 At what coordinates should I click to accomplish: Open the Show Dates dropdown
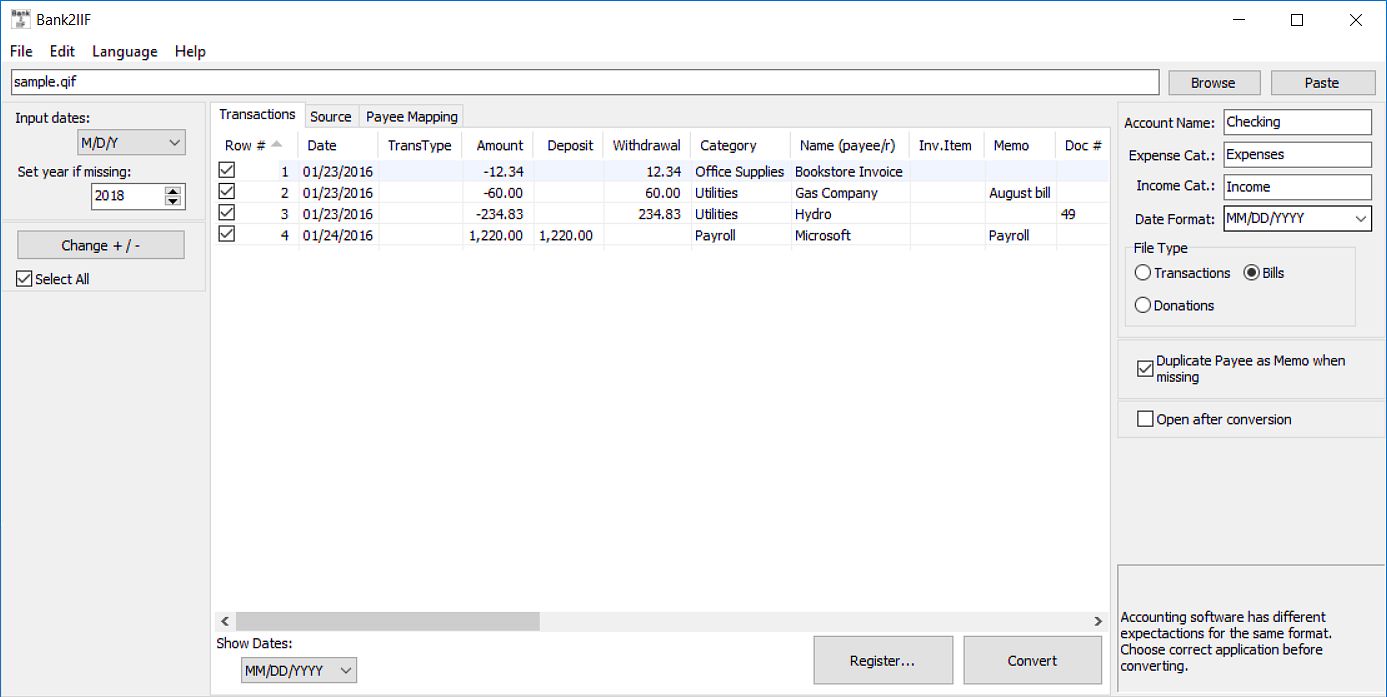[x=298, y=671]
